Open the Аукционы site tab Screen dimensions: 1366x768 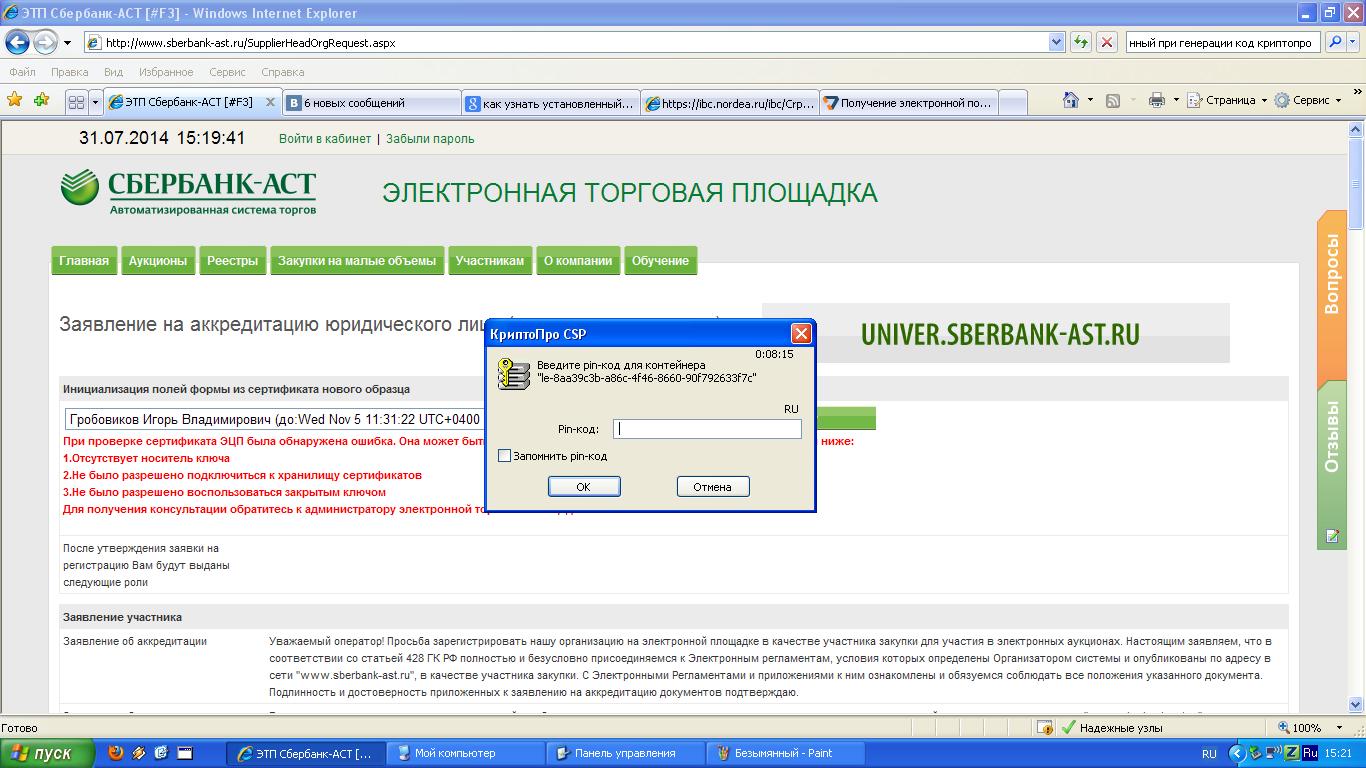point(158,261)
